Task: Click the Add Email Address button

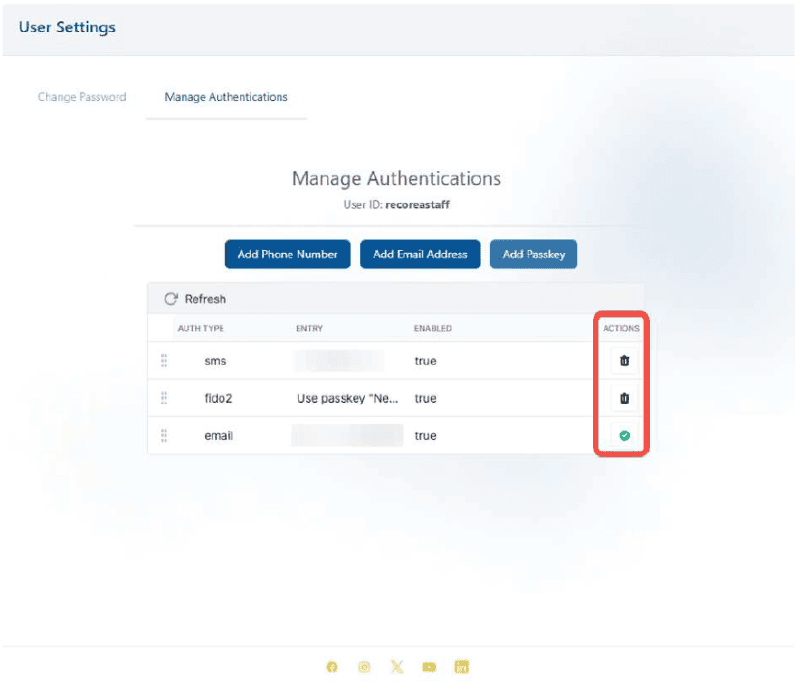Action: point(420,254)
